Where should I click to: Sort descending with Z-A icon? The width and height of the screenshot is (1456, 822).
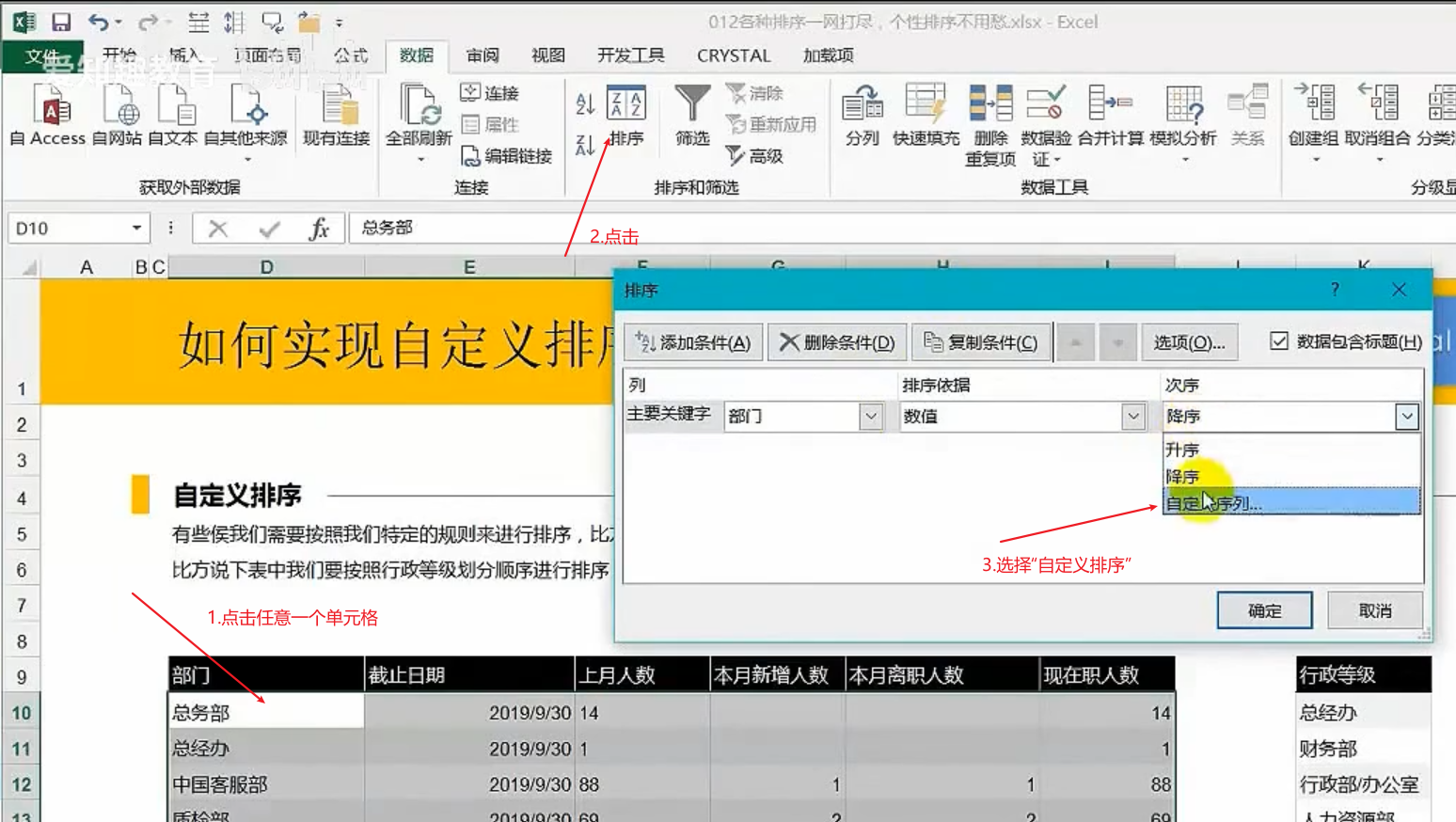tap(585, 145)
